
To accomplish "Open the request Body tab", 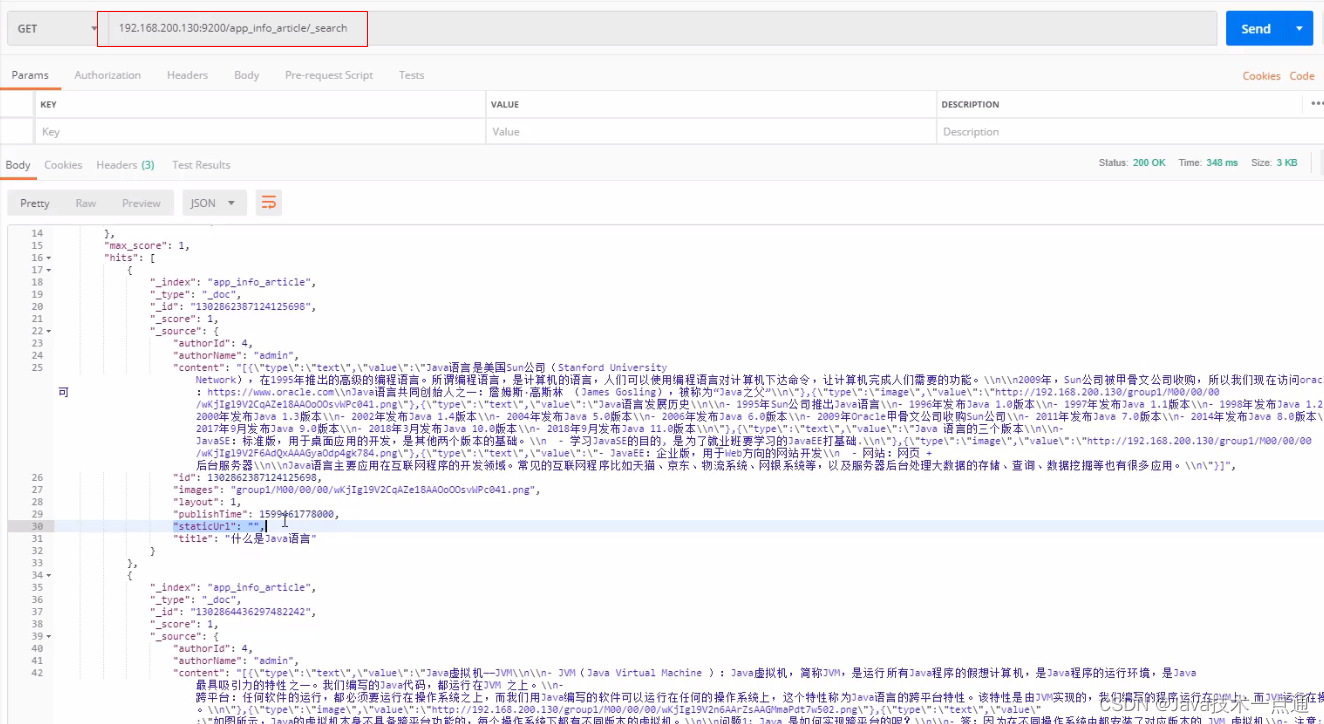I will [246, 75].
